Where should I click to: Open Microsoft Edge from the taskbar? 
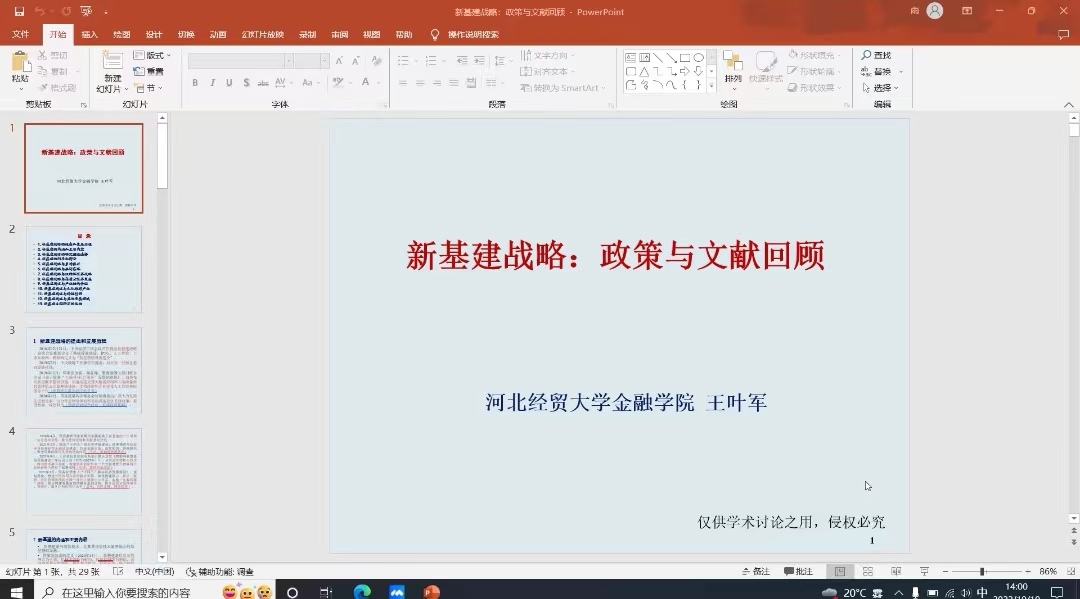tap(362, 592)
